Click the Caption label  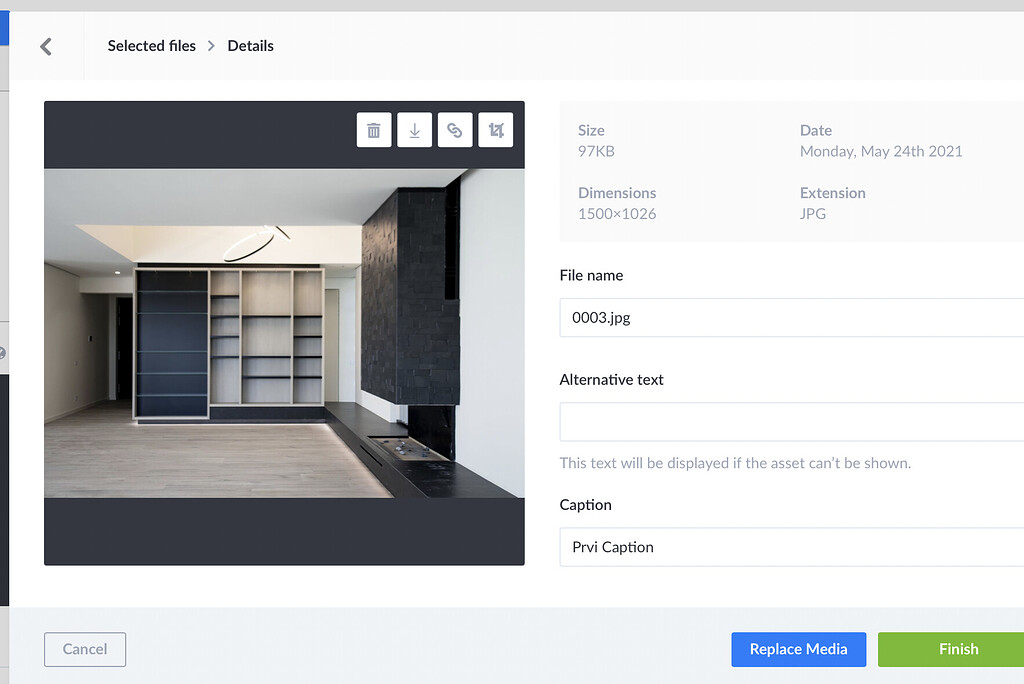(586, 505)
